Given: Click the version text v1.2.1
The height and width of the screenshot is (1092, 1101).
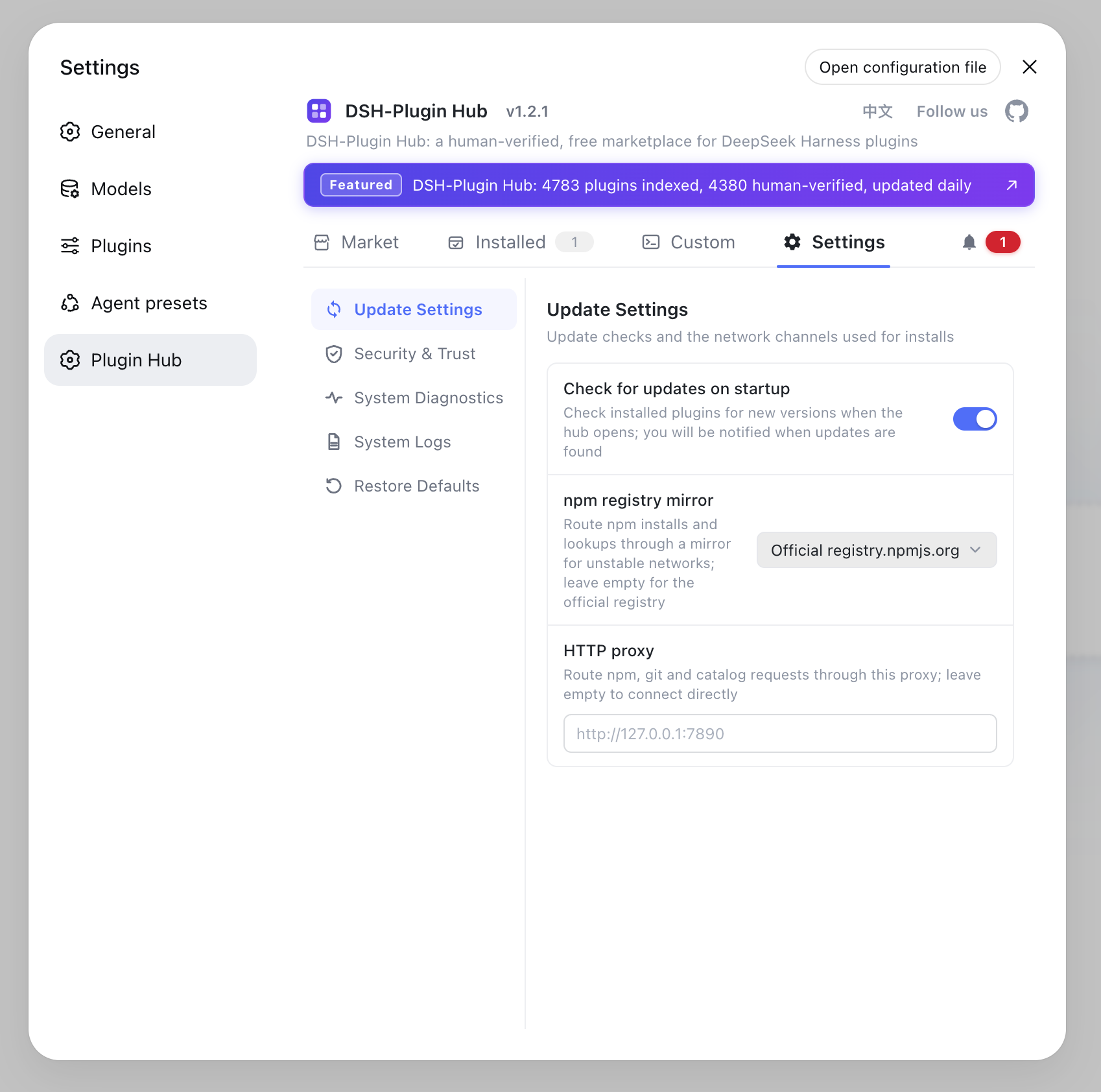Looking at the screenshot, I should pos(527,112).
